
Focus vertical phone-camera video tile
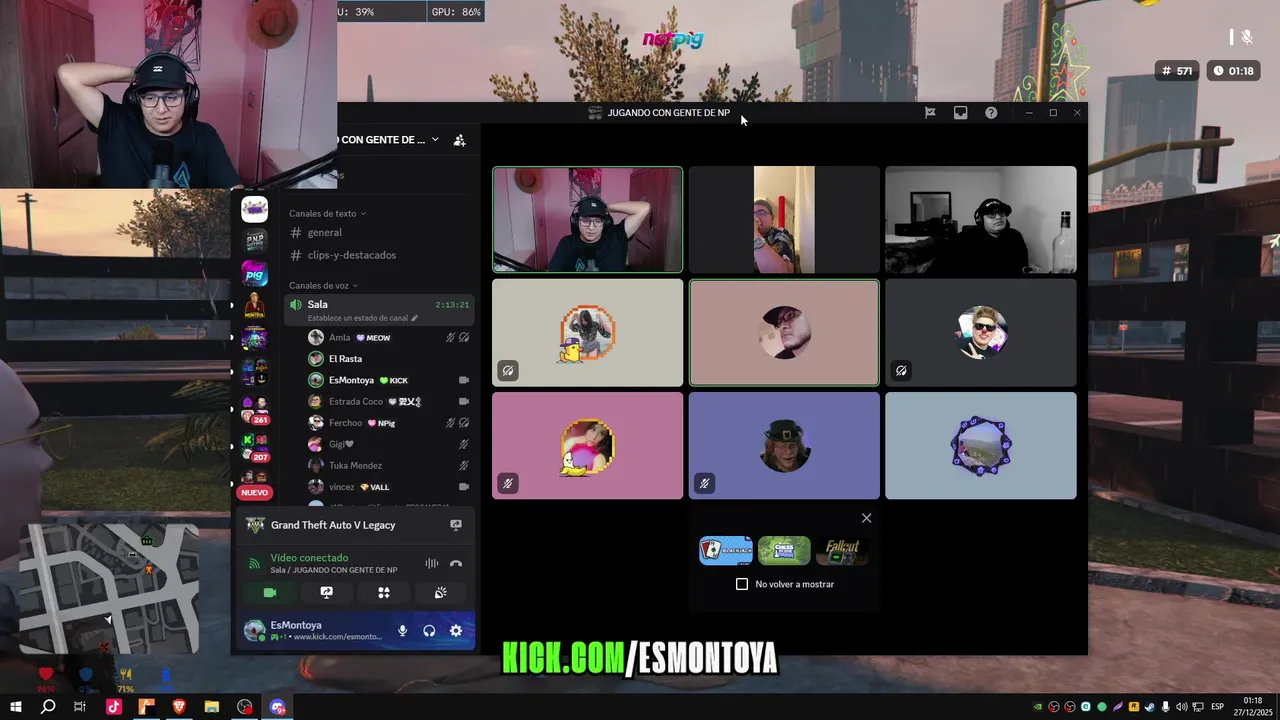pos(784,219)
